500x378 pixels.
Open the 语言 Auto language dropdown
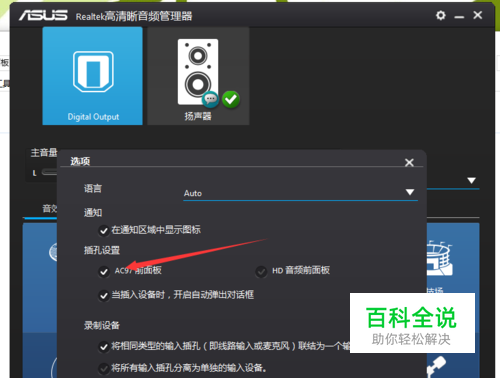pos(300,193)
